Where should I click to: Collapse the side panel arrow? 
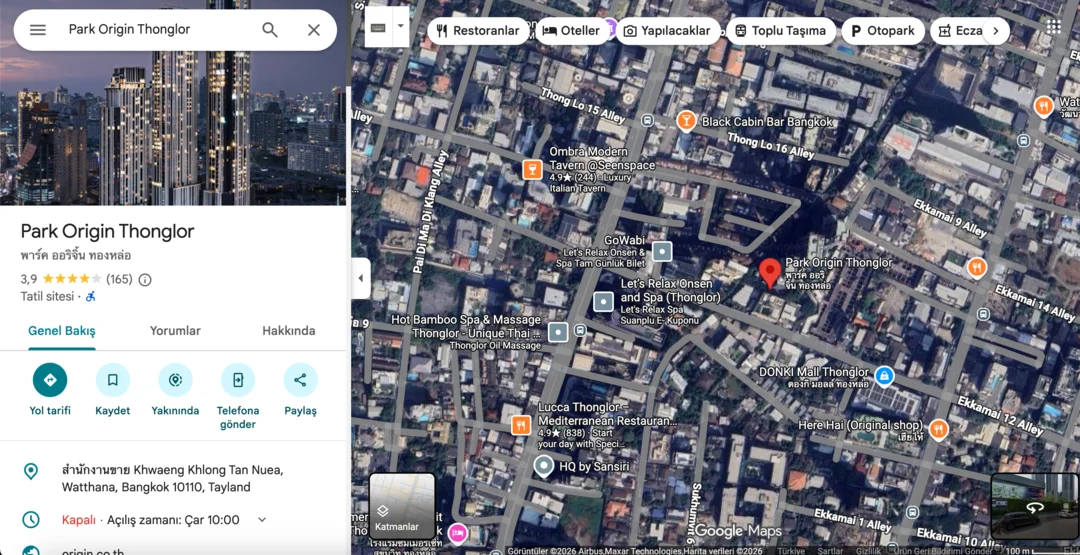point(361,278)
